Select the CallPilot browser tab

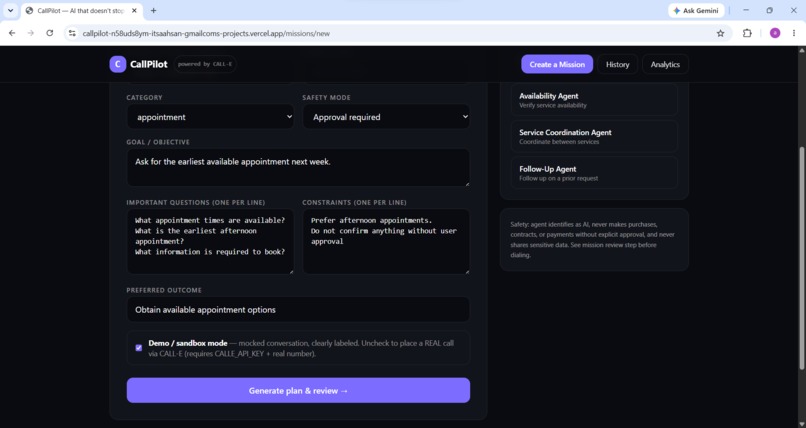82,11
